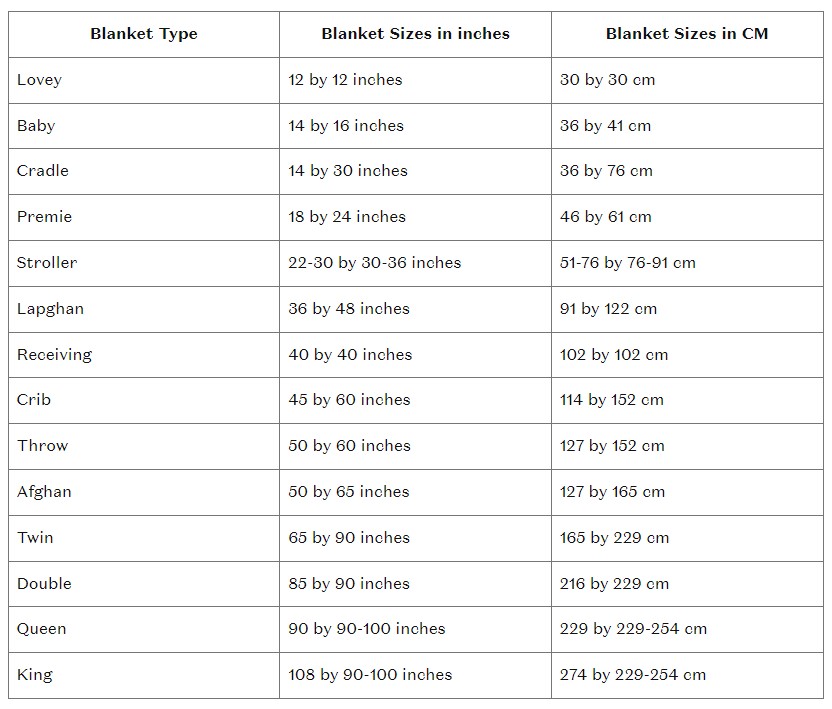Select the Queen blanket type cell

[42, 629]
